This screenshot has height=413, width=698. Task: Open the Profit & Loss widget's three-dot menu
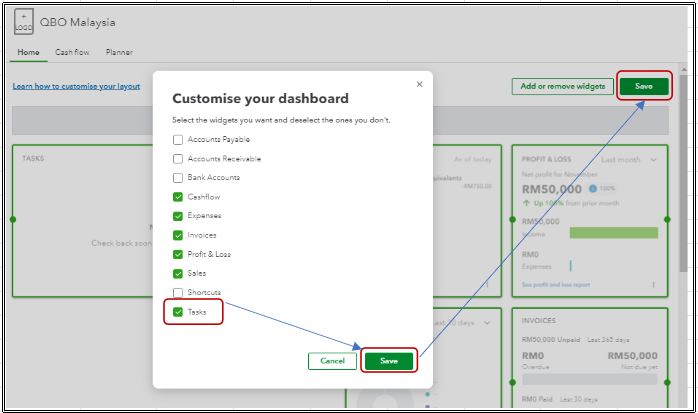653,284
